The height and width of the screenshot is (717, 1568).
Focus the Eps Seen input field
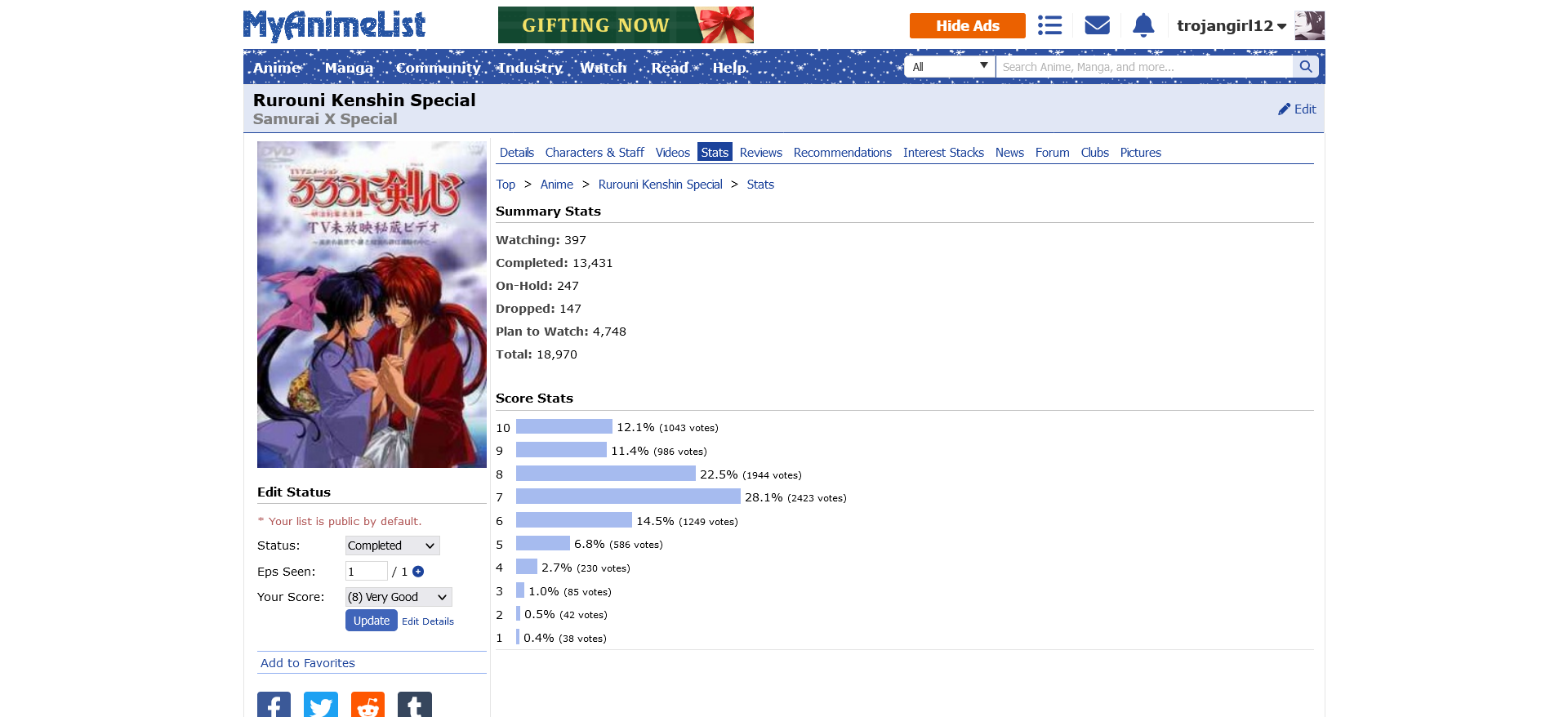(x=367, y=572)
